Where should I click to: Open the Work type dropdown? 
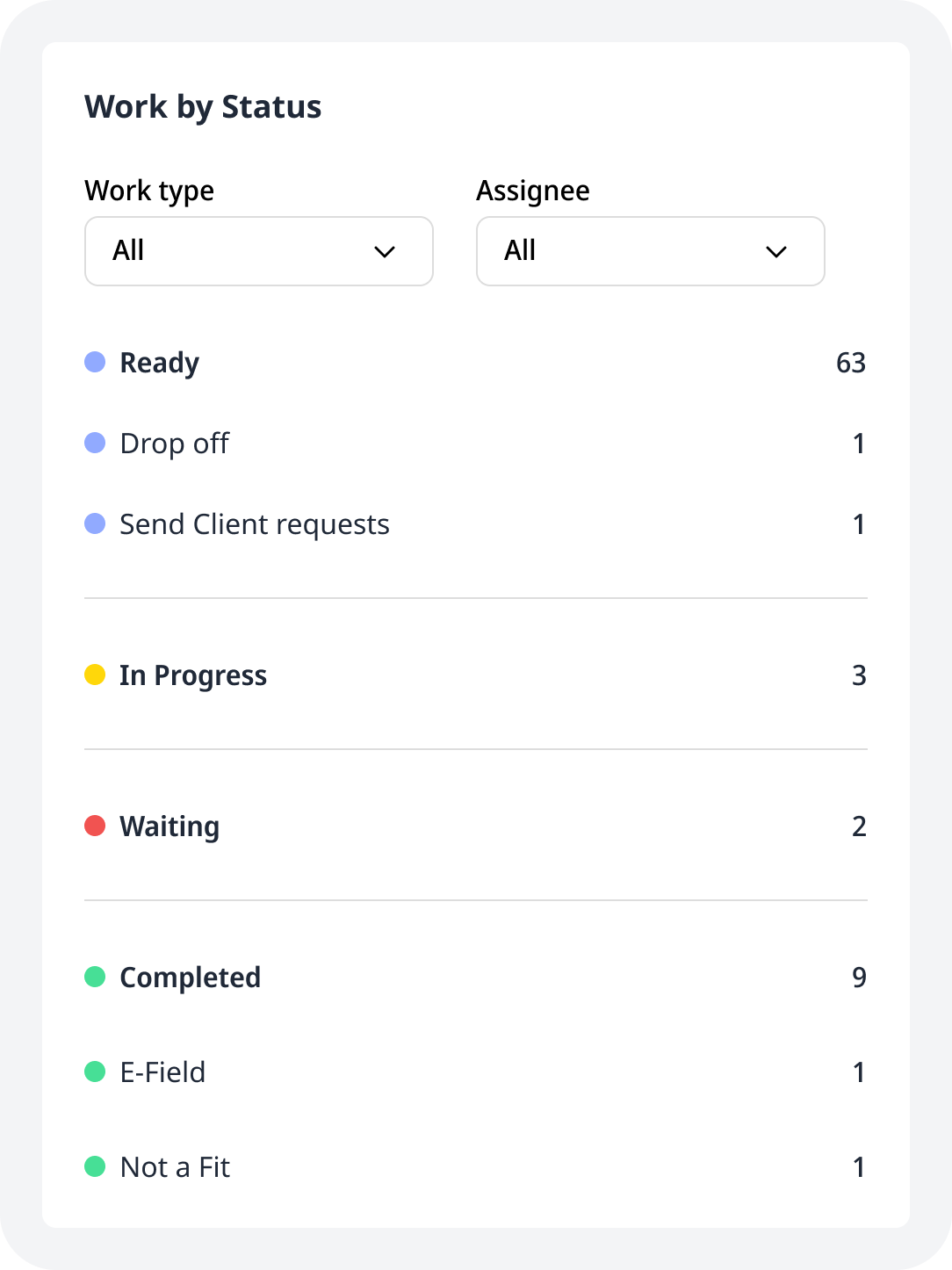point(259,251)
